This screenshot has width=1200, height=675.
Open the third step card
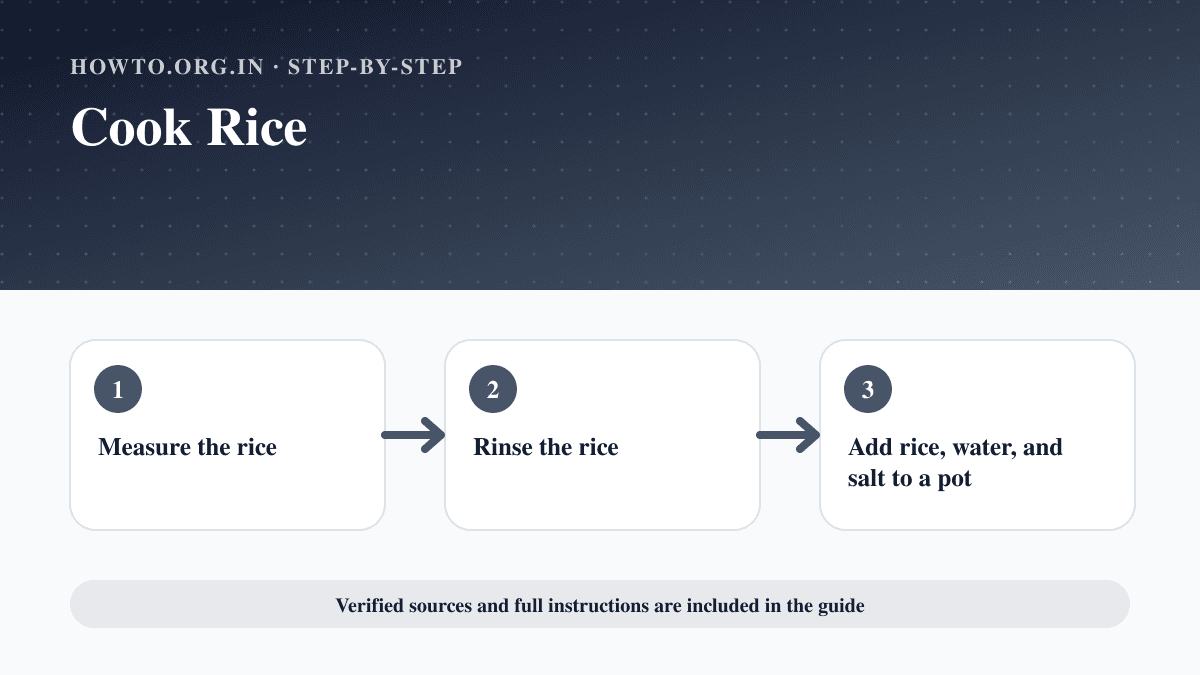click(977, 435)
